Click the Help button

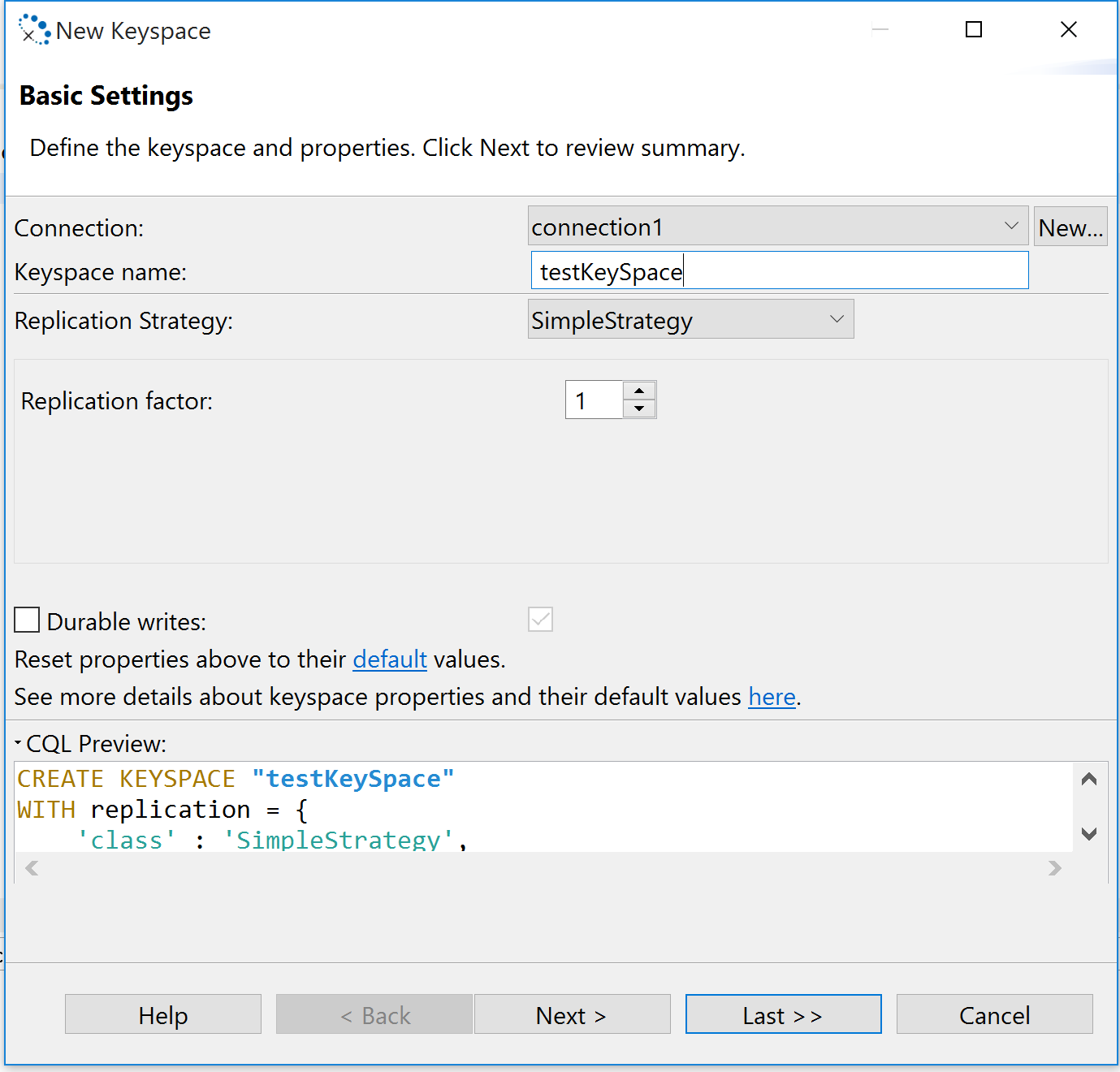point(163,1014)
